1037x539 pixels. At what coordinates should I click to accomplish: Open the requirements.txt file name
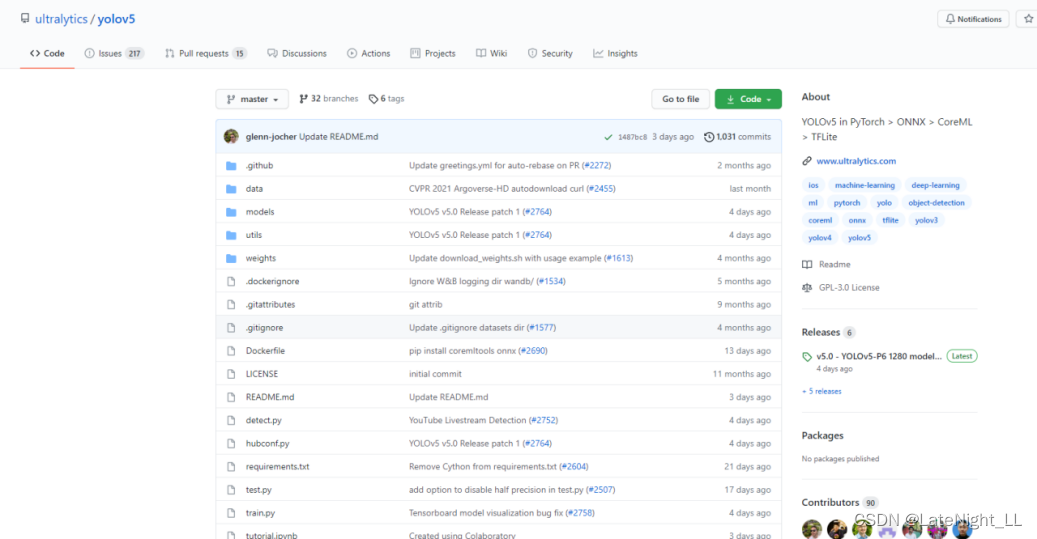point(278,467)
